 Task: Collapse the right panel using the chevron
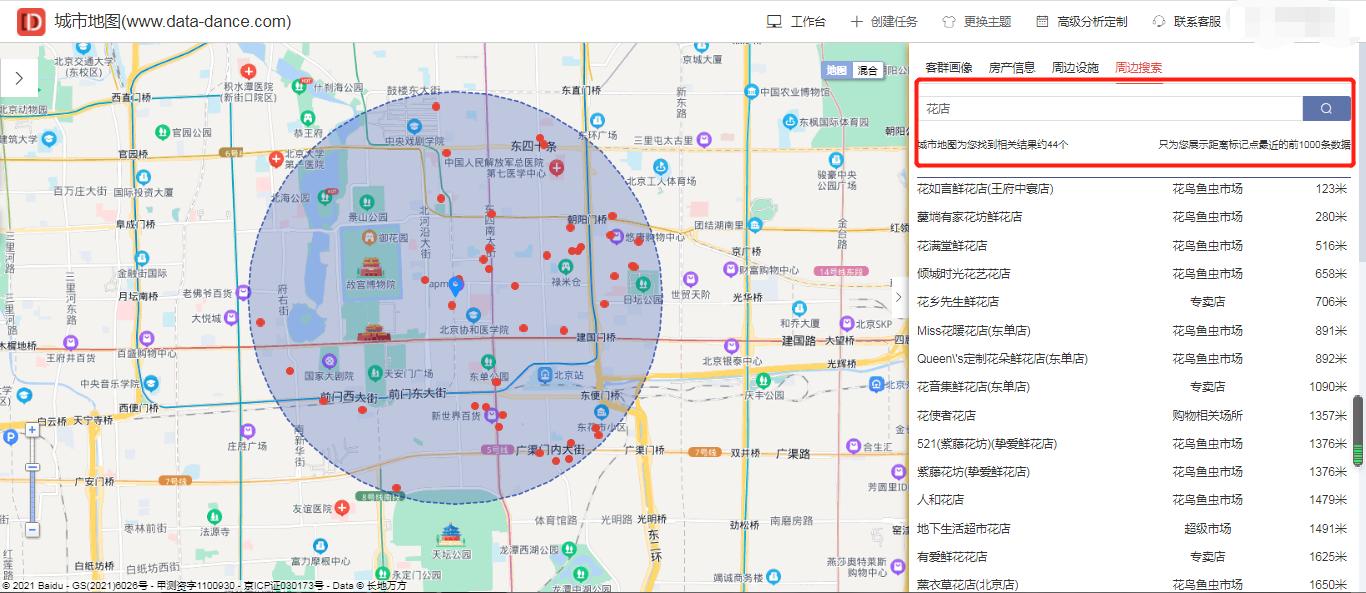pyautogui.click(x=898, y=297)
